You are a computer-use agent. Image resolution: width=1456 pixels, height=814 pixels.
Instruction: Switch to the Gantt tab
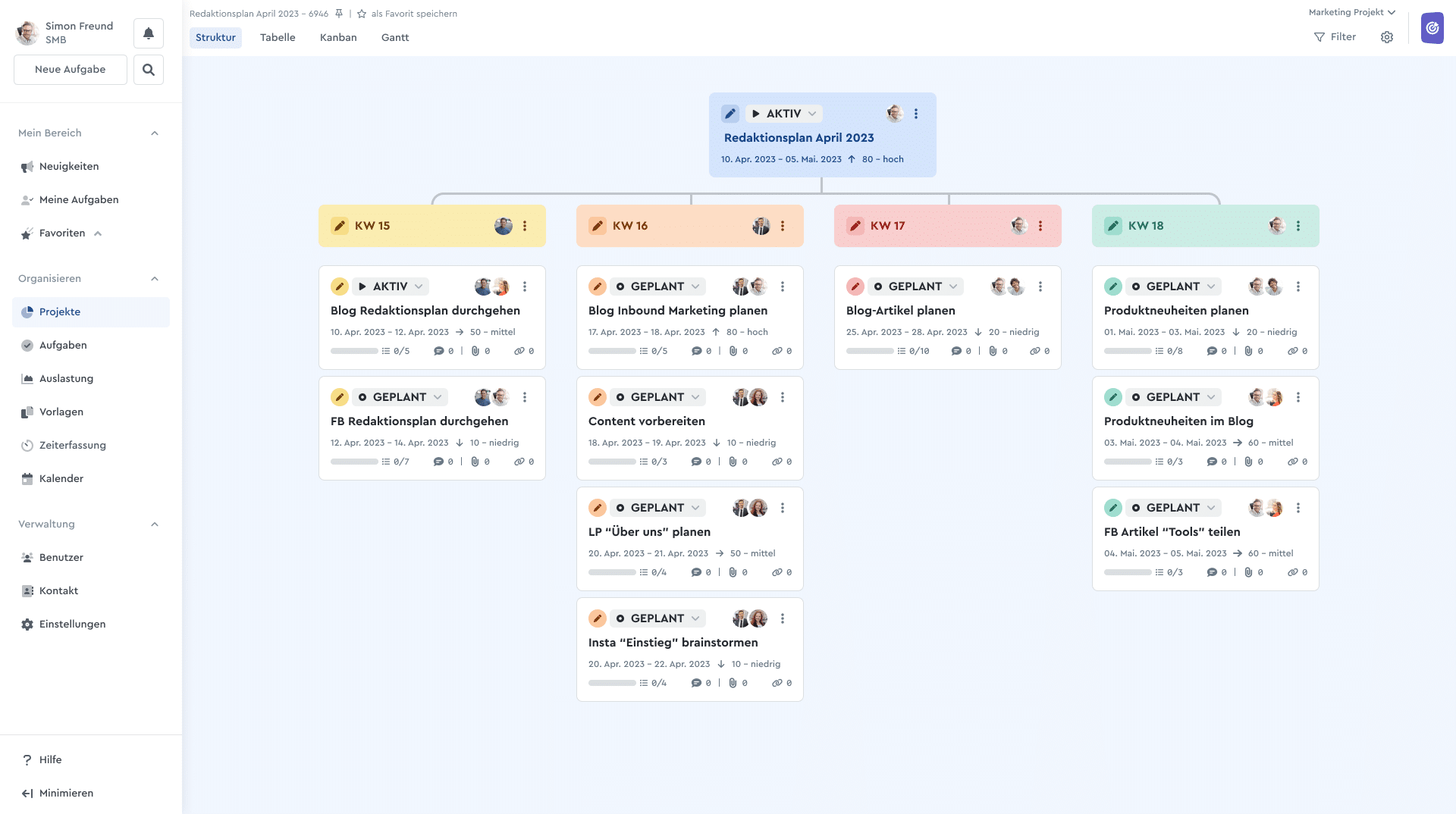pyautogui.click(x=395, y=37)
